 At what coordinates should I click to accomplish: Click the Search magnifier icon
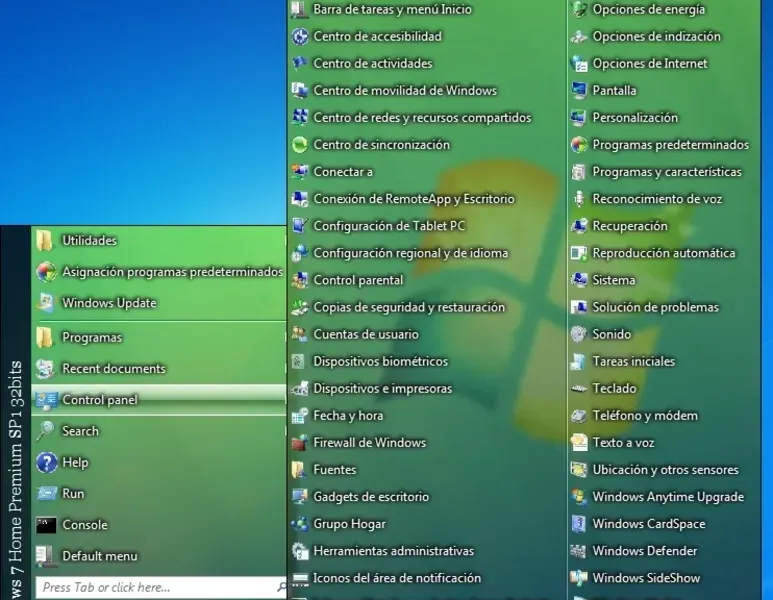45,431
